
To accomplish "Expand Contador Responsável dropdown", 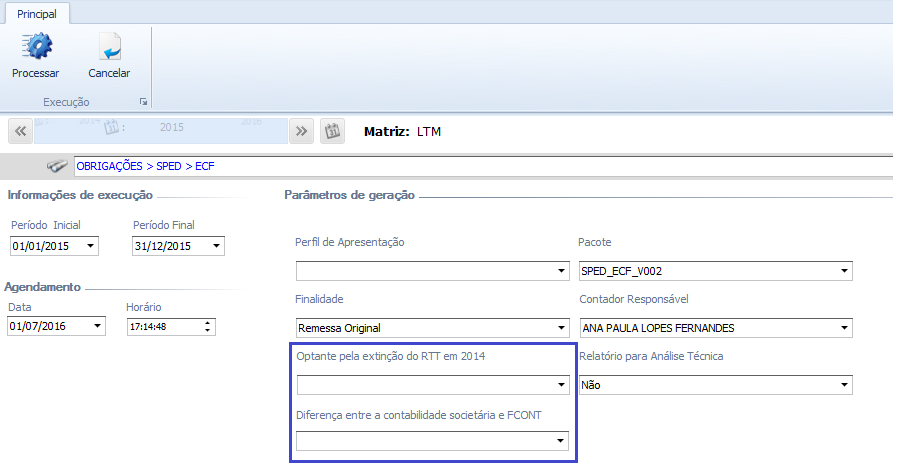I will [844, 328].
